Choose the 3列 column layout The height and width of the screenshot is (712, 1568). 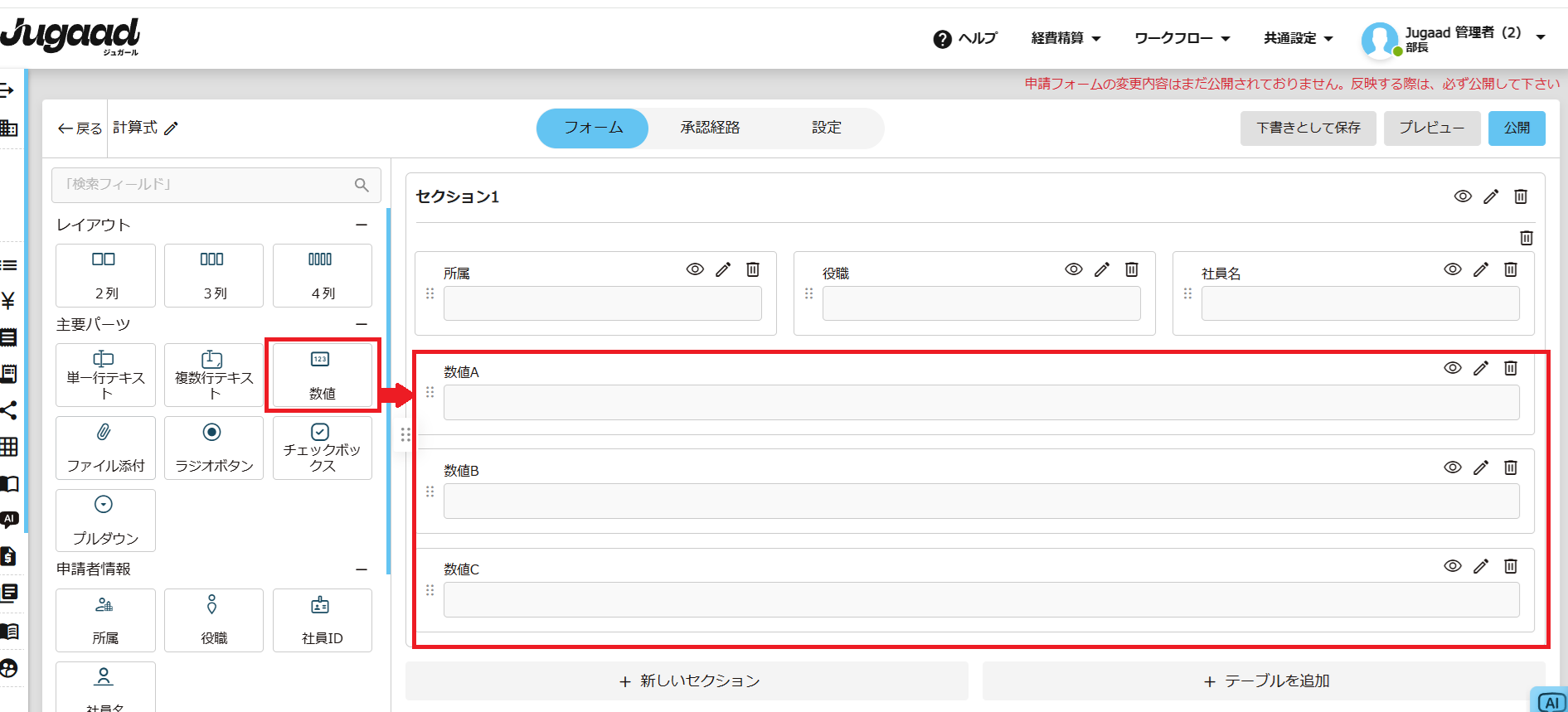point(213,275)
